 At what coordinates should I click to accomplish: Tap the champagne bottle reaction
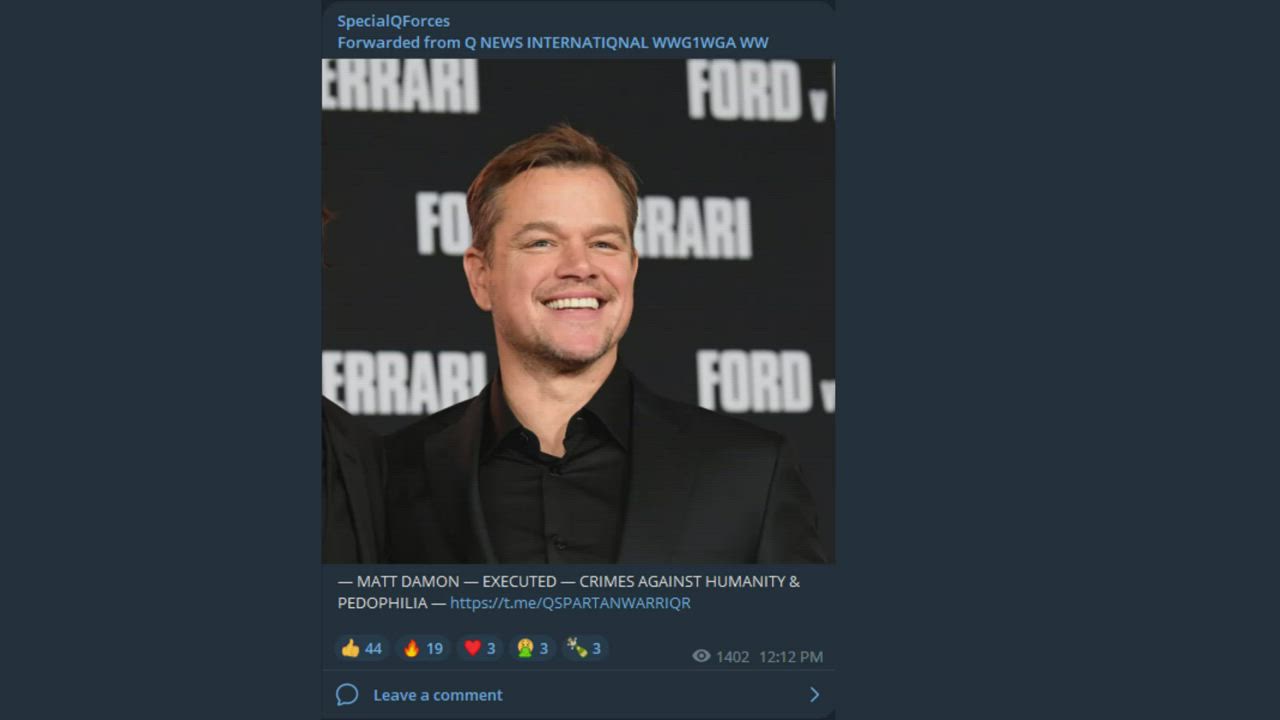tap(585, 648)
